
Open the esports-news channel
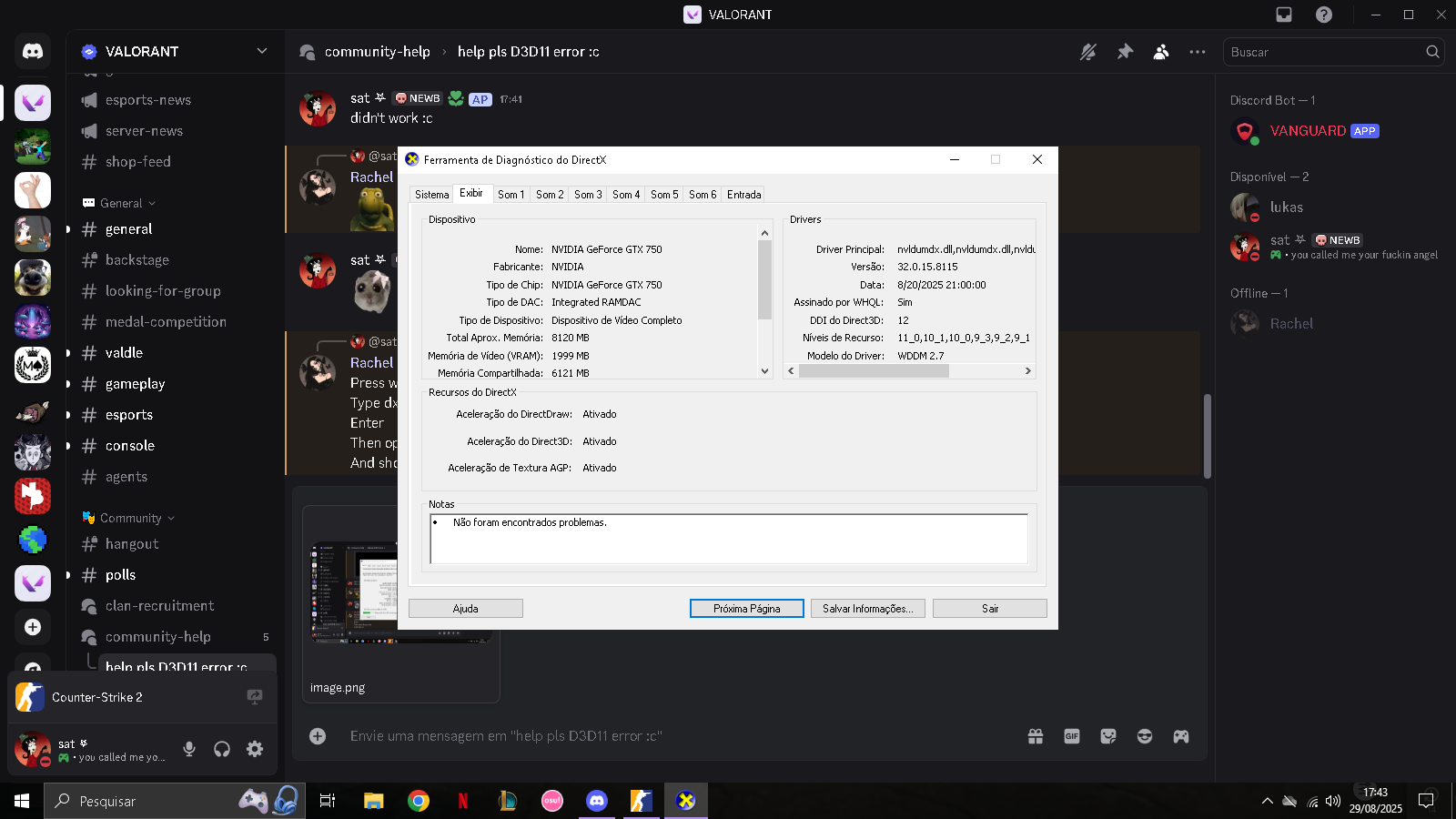click(x=148, y=100)
